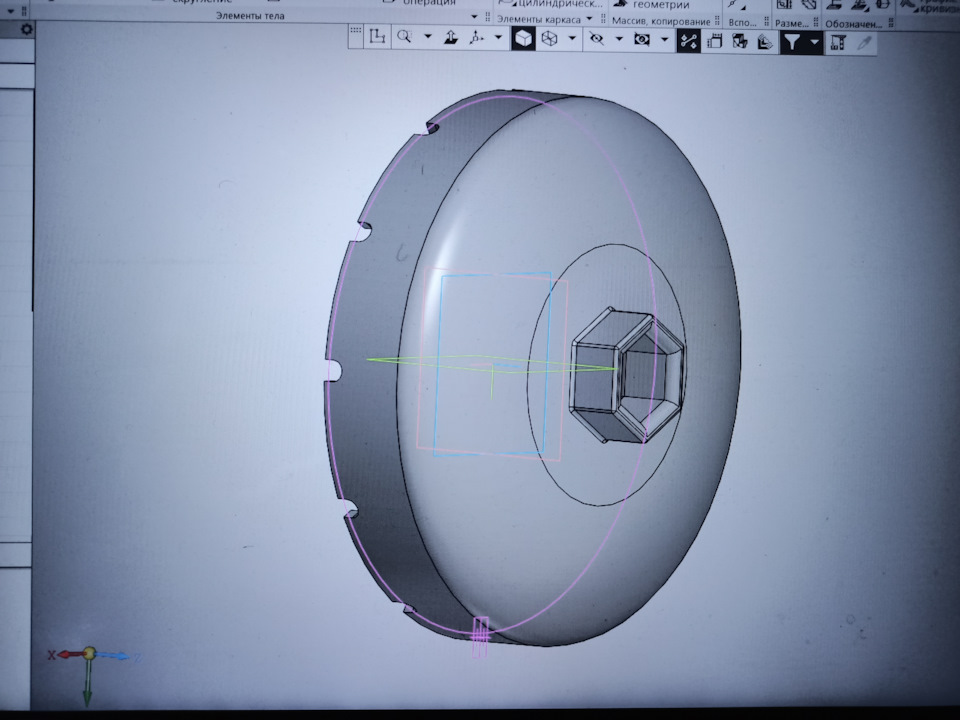Click the normal-to-plane view icon
The width and height of the screenshot is (960, 720).
tap(450, 39)
